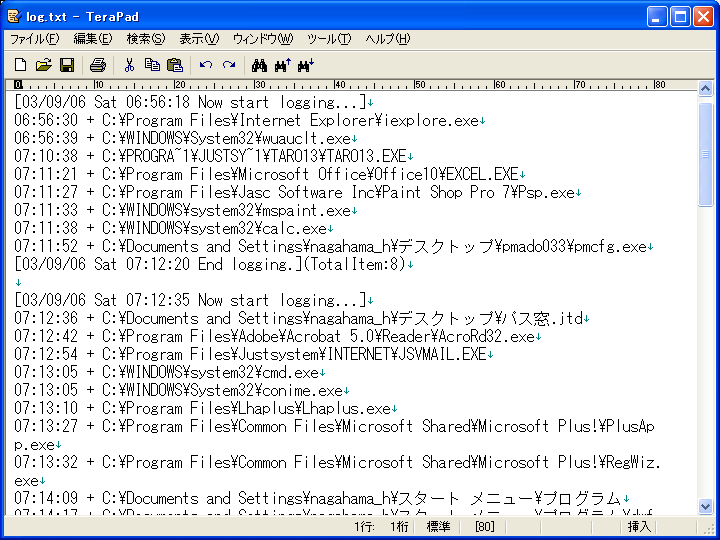The height and width of the screenshot is (540, 720).
Task: Open the ファイル(F) menu
Action: tap(35, 39)
